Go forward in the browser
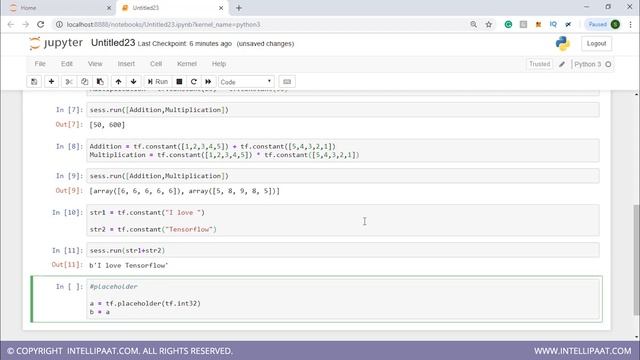The image size is (640, 360). [x=25, y=24]
